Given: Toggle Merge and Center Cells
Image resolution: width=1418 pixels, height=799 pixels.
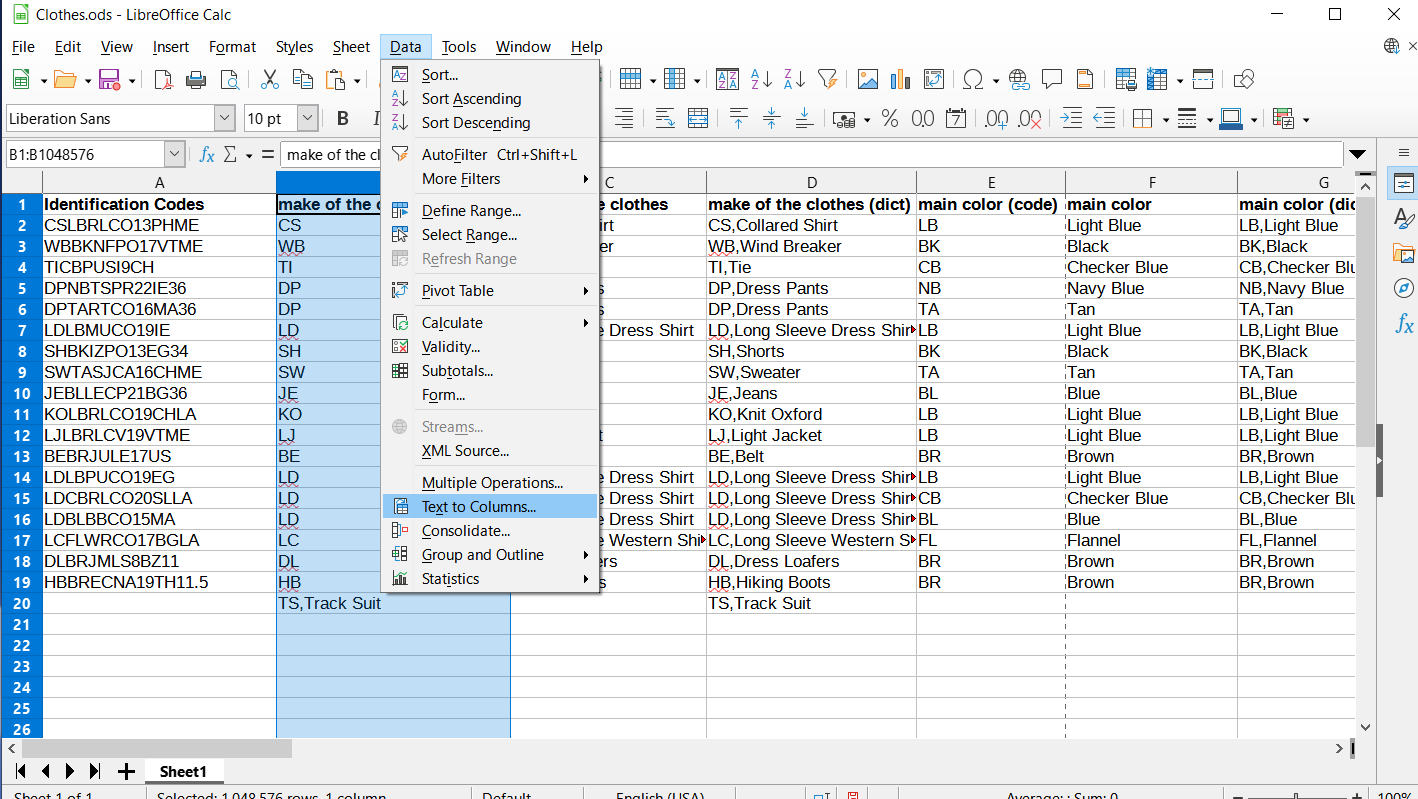Looking at the screenshot, I should (698, 119).
